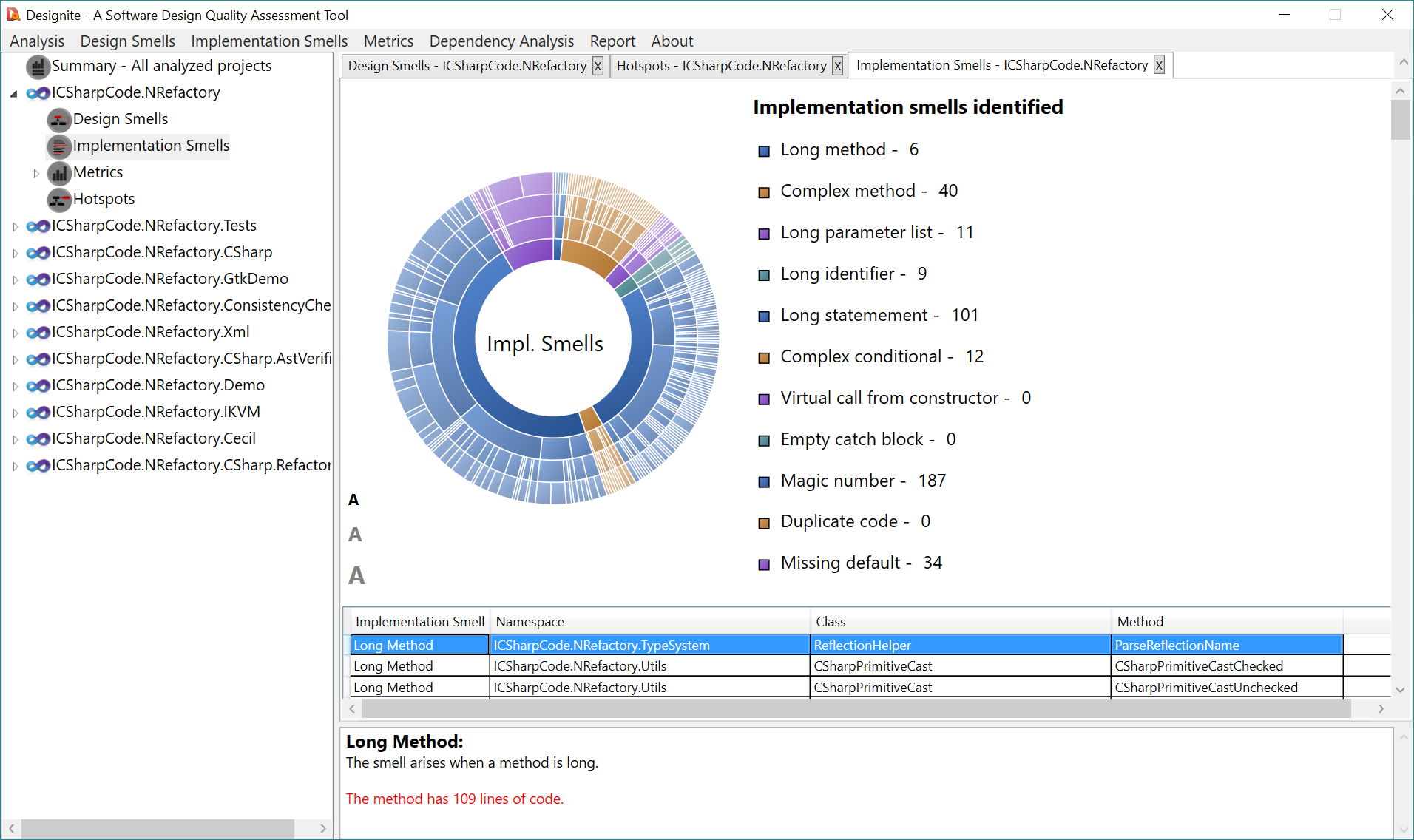Open the Report menu
The width and height of the screenshot is (1414, 840).
click(x=612, y=41)
